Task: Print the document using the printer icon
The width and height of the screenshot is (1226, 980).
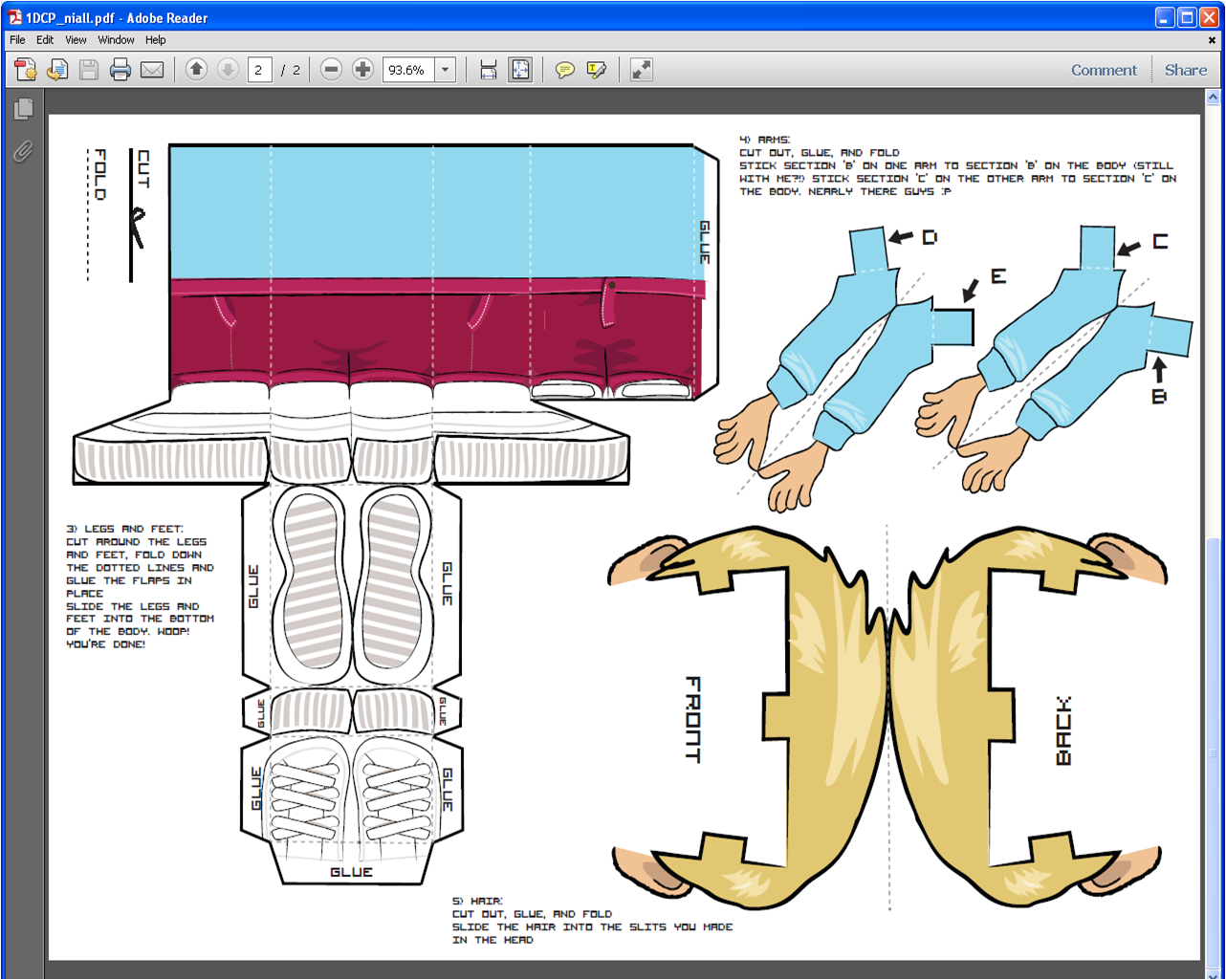Action: point(120,70)
